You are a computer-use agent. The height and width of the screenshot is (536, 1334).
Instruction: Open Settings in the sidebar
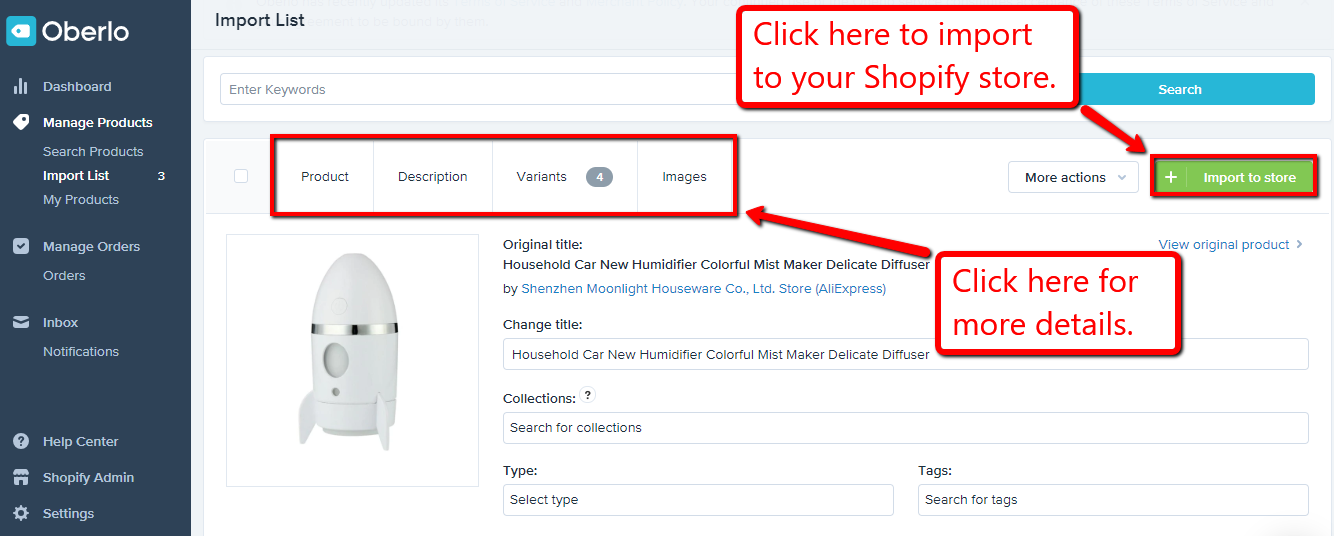coord(68,513)
